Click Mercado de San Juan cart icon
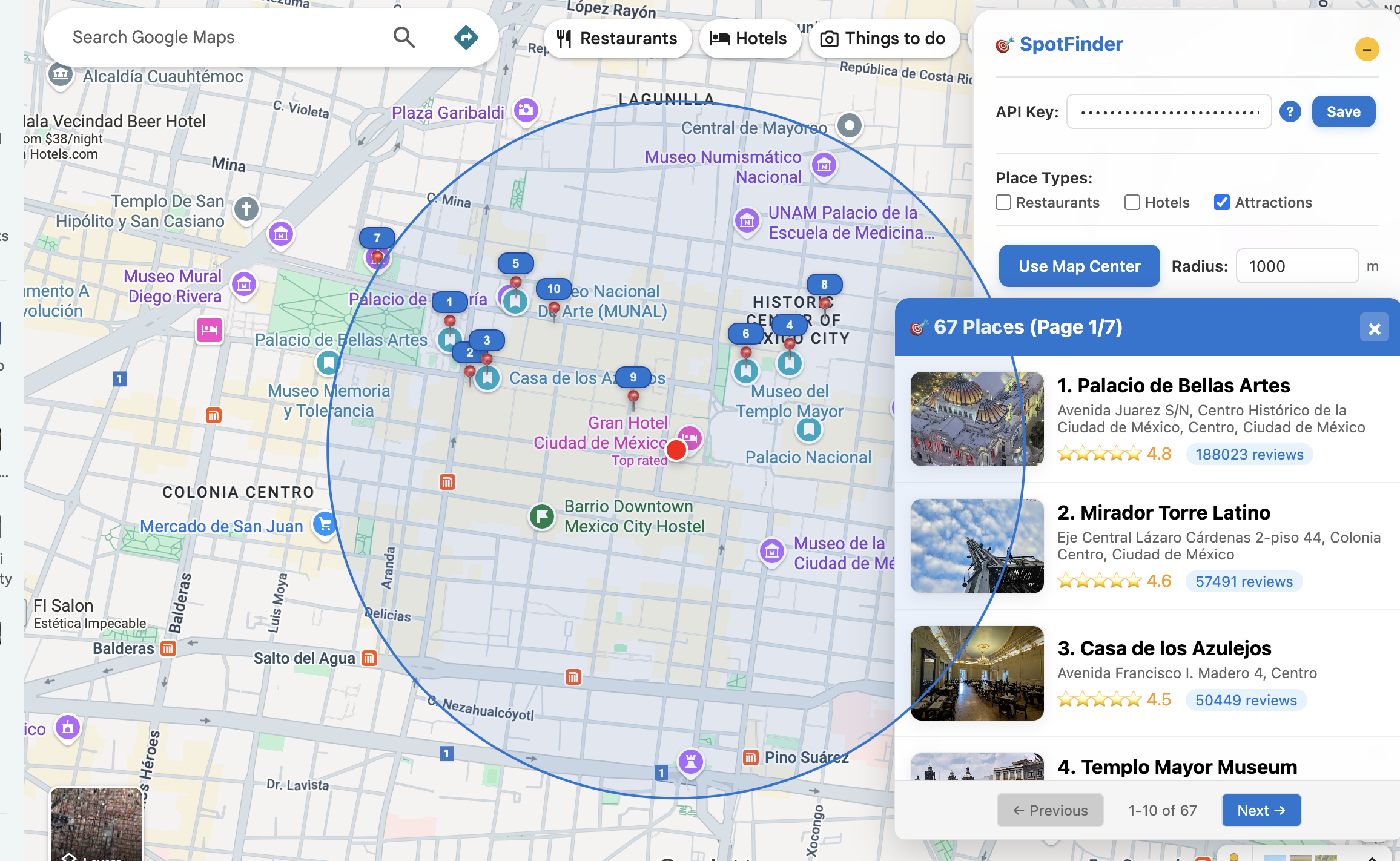 pyautogui.click(x=325, y=524)
